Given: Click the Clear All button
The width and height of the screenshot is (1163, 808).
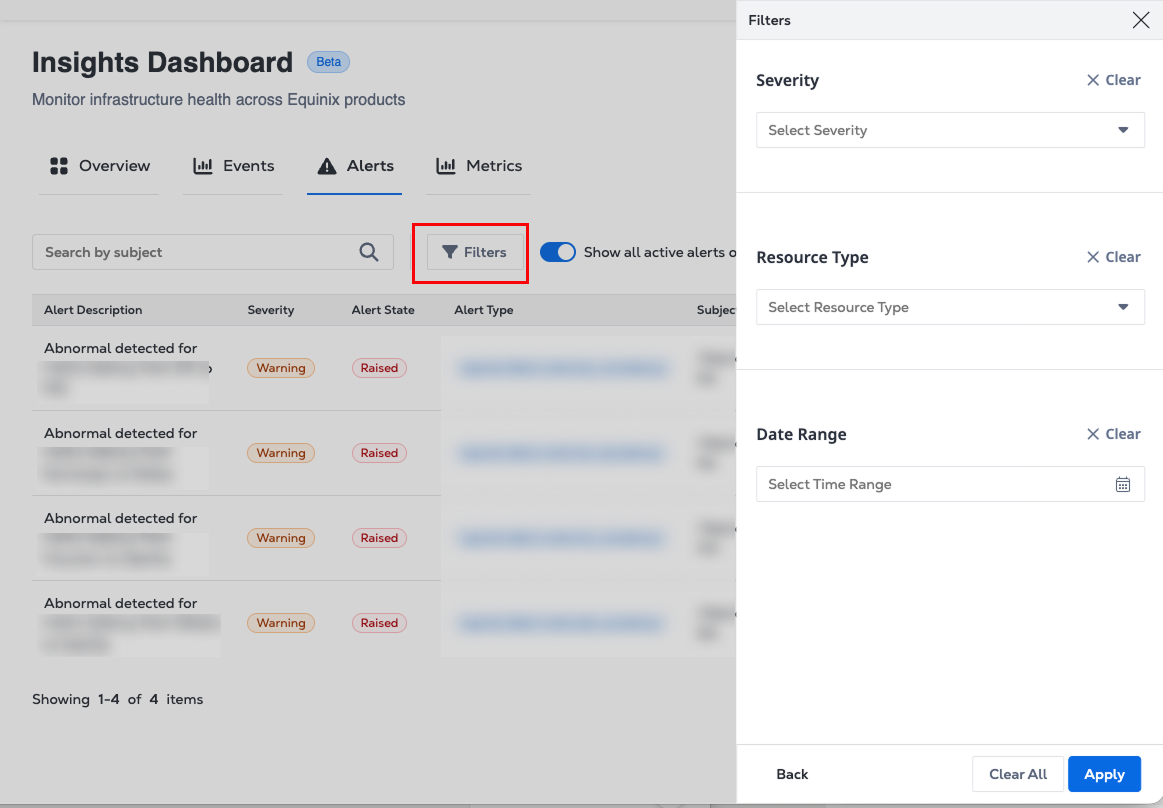Looking at the screenshot, I should pyautogui.click(x=1018, y=774).
